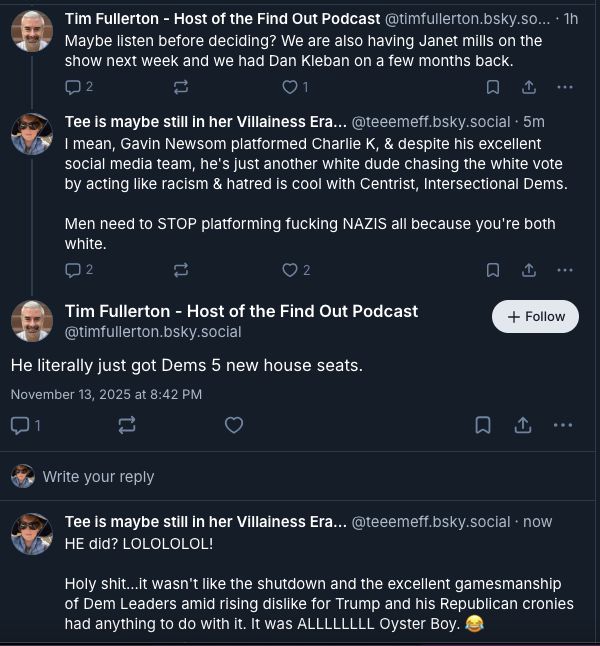This screenshot has height=646, width=600.
Task: Open more options on Tee's Newsom post
Action: coord(565,270)
